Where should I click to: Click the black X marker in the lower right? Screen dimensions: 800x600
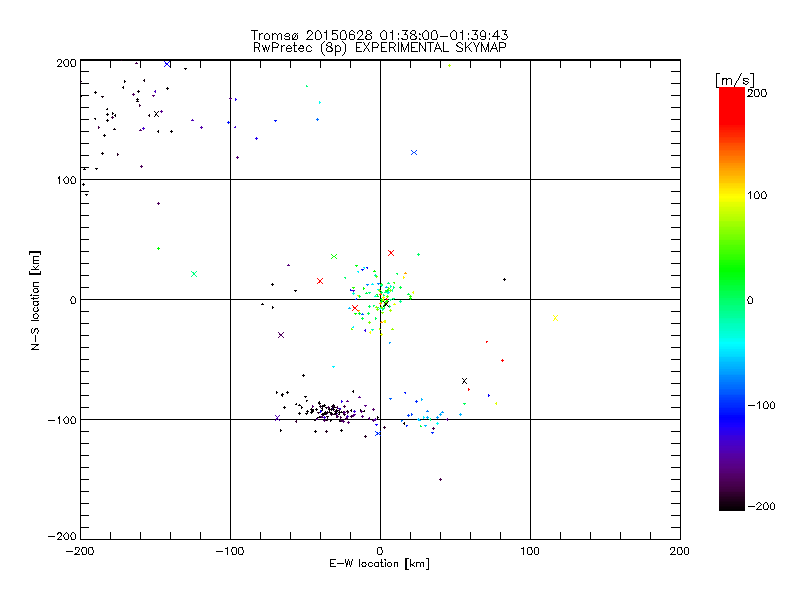tap(464, 381)
